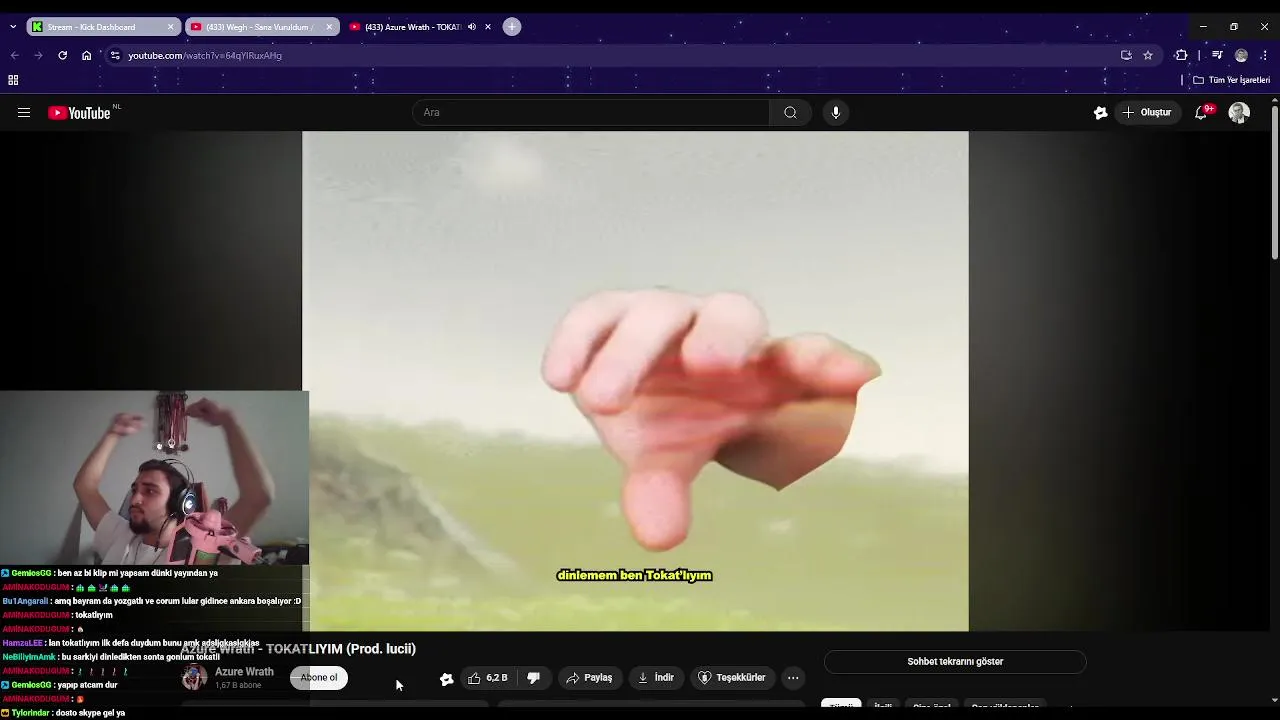
Task: Start voice search with the microphone
Action: (836, 113)
